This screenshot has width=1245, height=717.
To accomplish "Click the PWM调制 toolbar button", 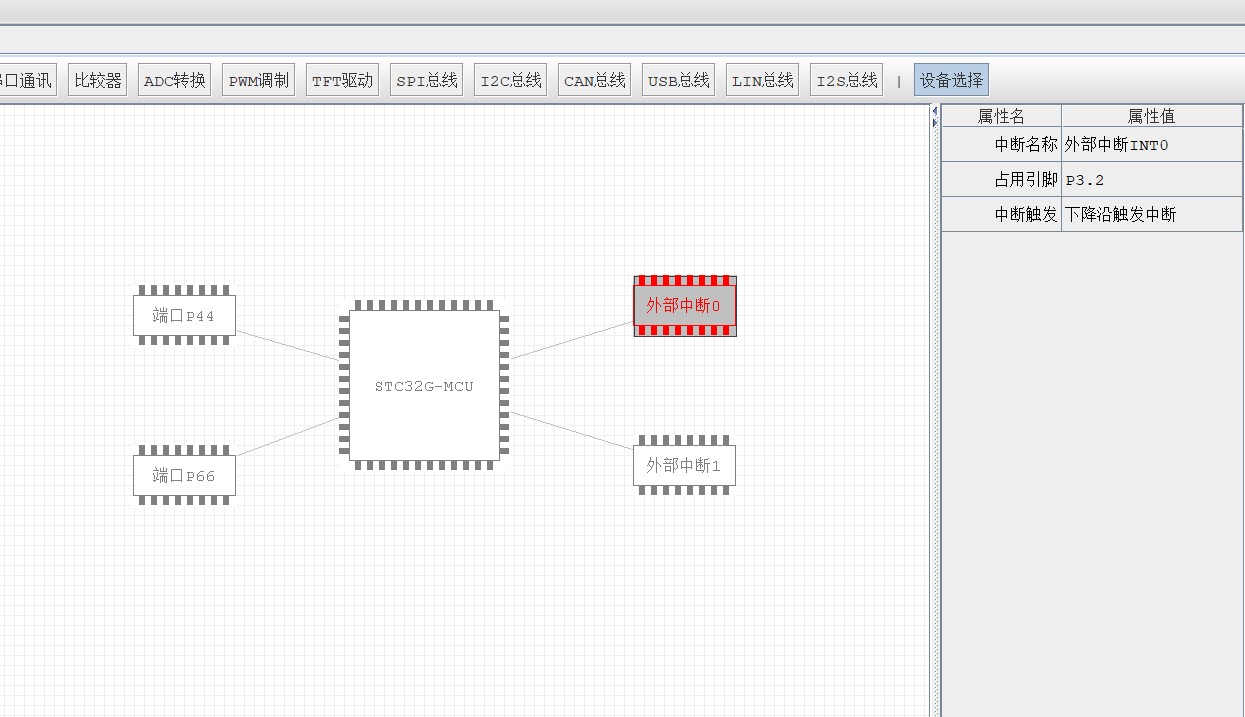I will [258, 81].
